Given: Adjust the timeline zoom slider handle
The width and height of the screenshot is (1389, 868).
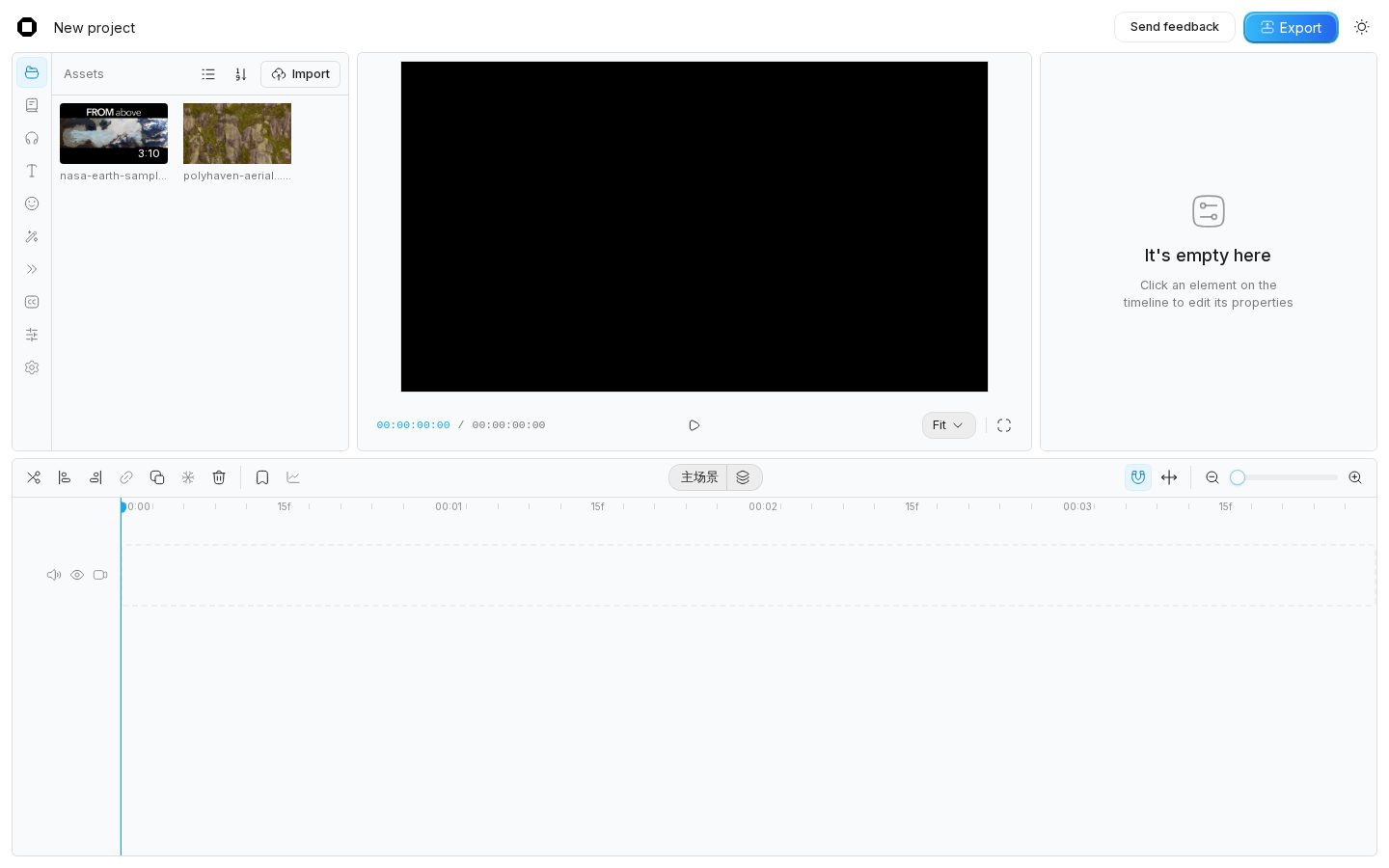Looking at the screenshot, I should pos(1238,477).
